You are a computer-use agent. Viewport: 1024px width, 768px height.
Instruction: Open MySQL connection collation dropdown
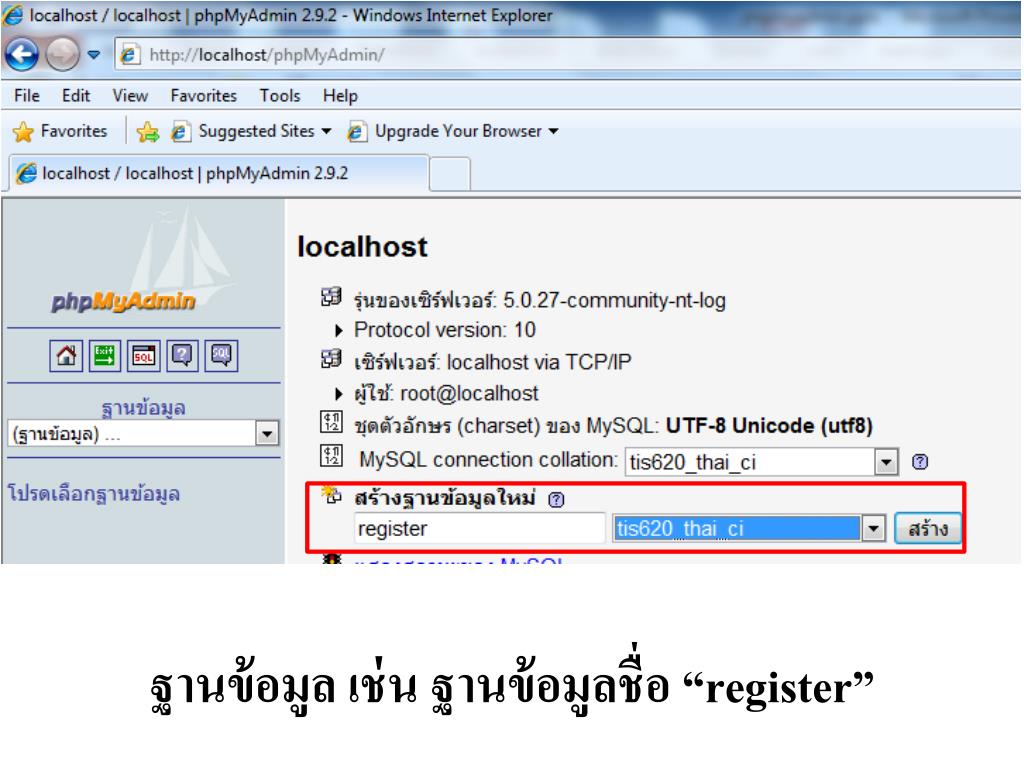(761, 462)
